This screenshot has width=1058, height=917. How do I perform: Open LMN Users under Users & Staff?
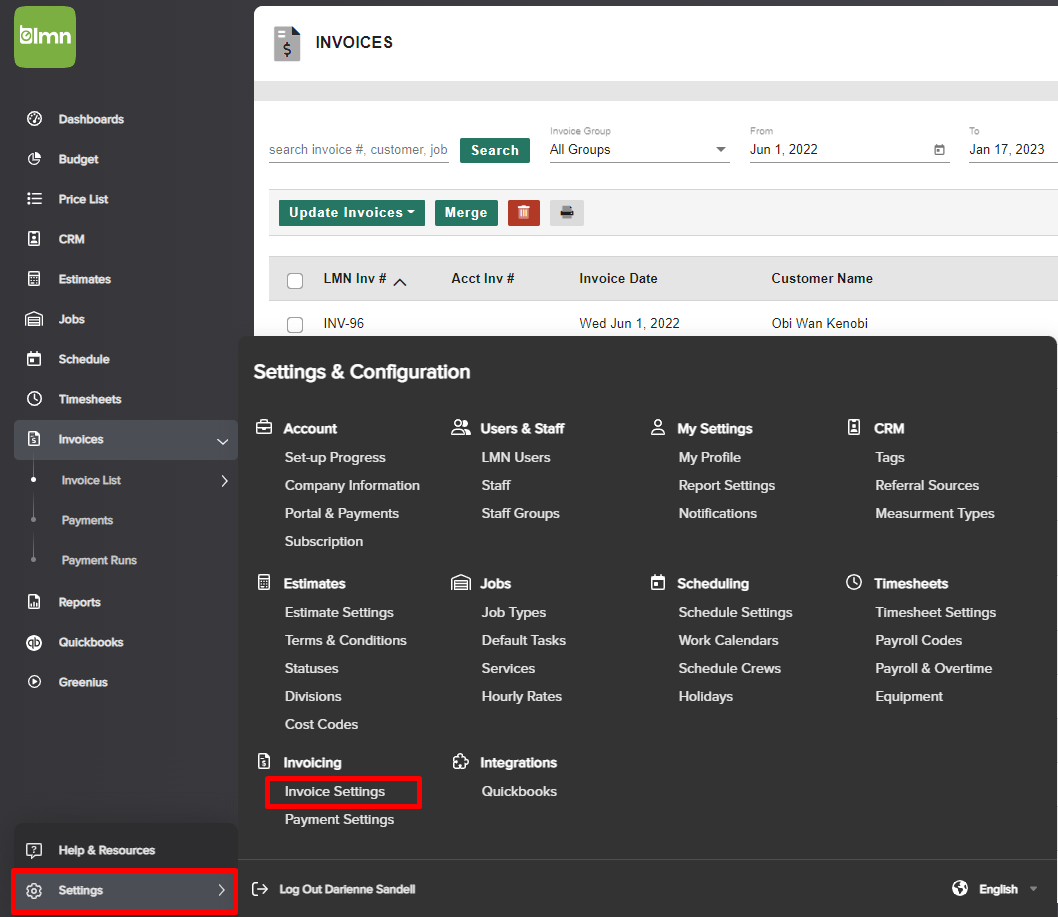516,457
